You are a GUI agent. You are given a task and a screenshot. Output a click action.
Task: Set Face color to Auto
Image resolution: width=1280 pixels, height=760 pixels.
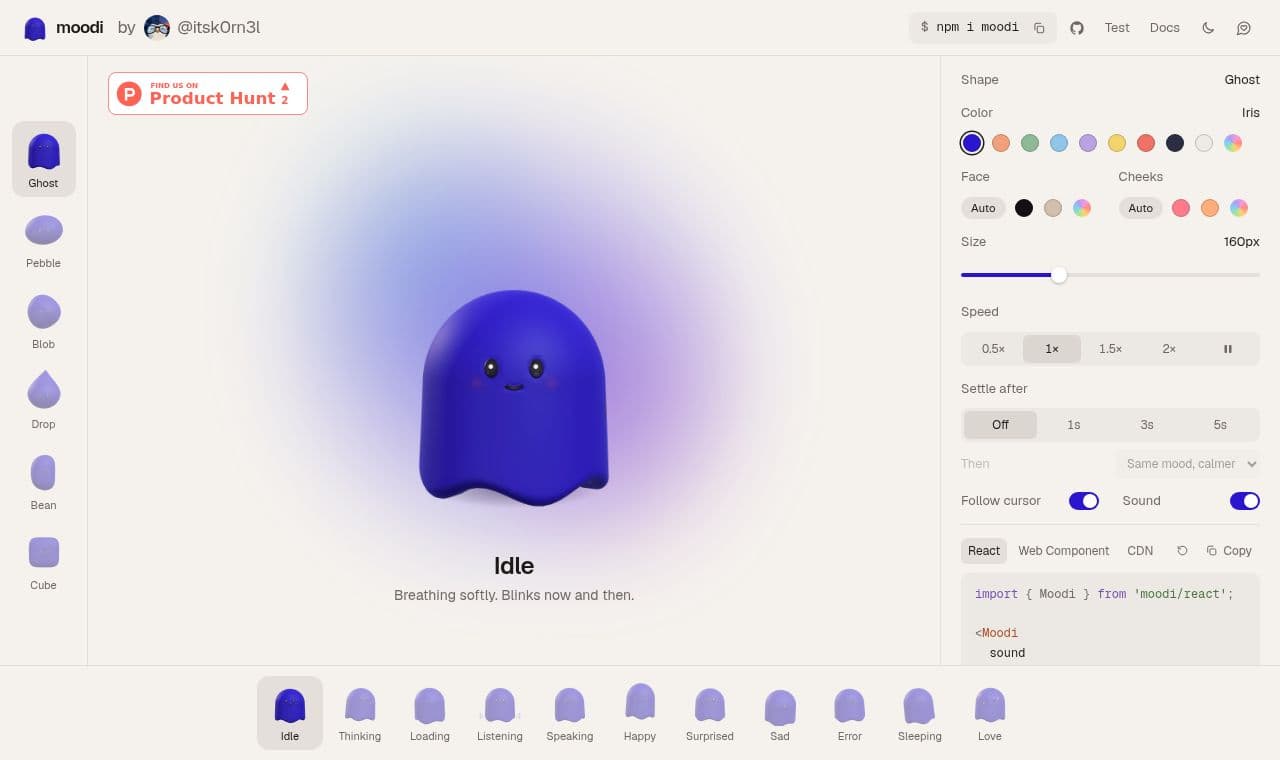tap(983, 208)
